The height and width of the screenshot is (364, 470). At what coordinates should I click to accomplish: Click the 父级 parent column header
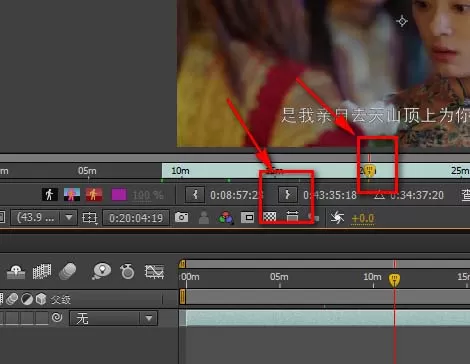(61, 300)
